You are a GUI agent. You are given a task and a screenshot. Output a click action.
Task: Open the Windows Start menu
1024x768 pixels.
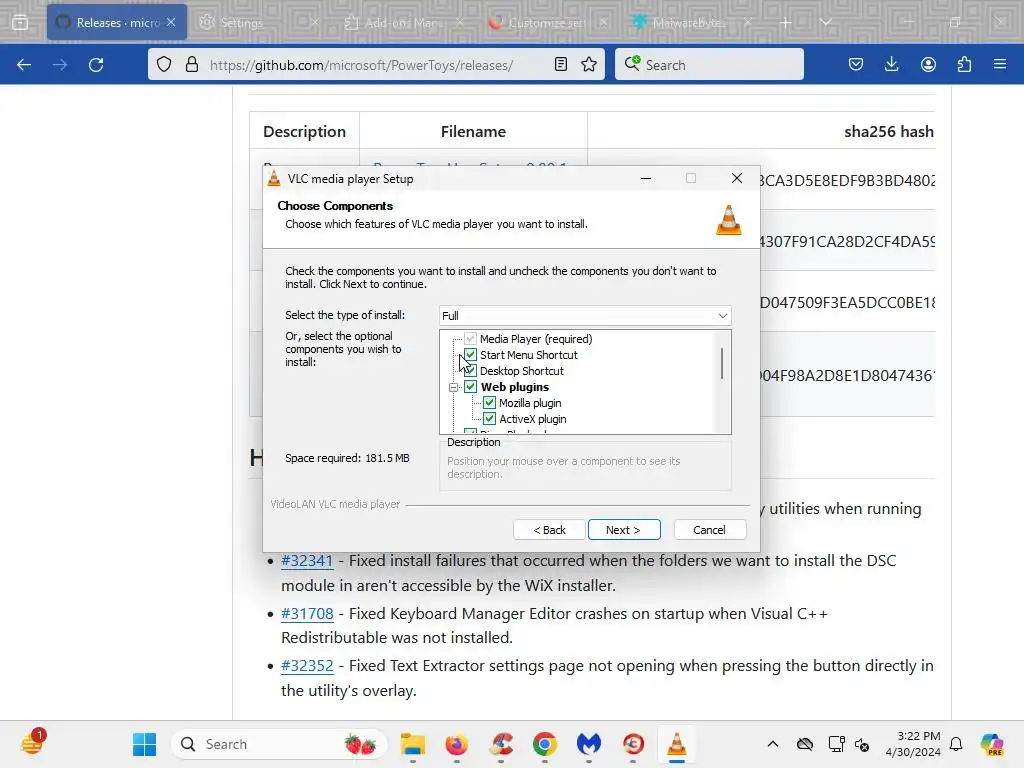[x=144, y=744]
